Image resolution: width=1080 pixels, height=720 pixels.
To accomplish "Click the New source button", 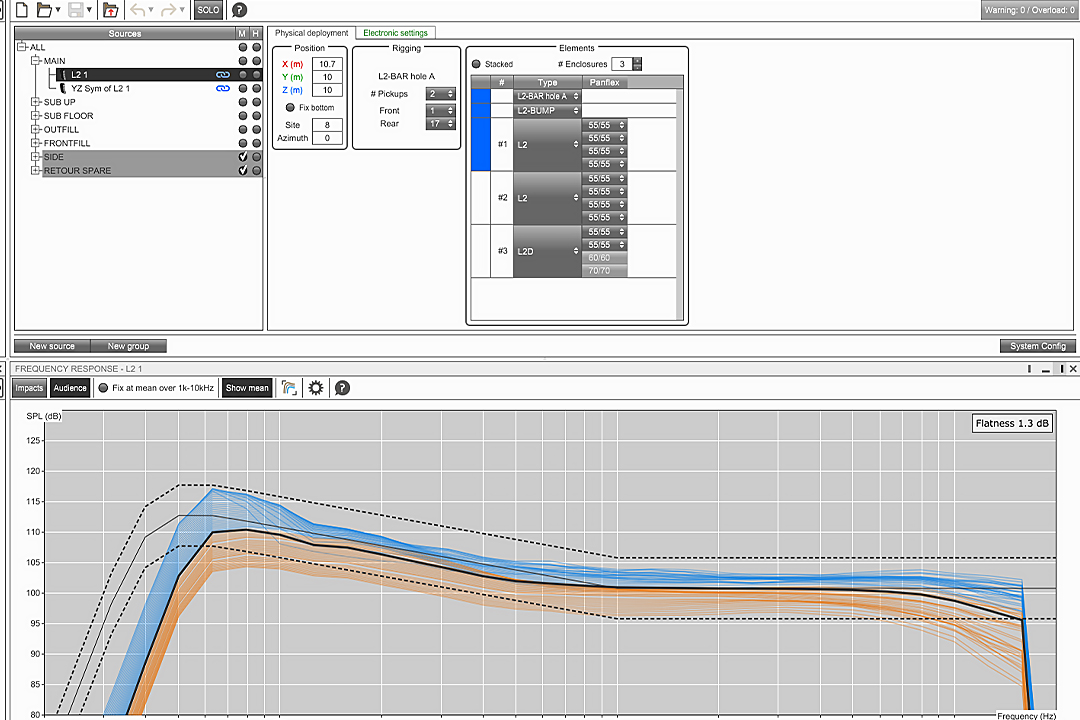I will (x=52, y=346).
